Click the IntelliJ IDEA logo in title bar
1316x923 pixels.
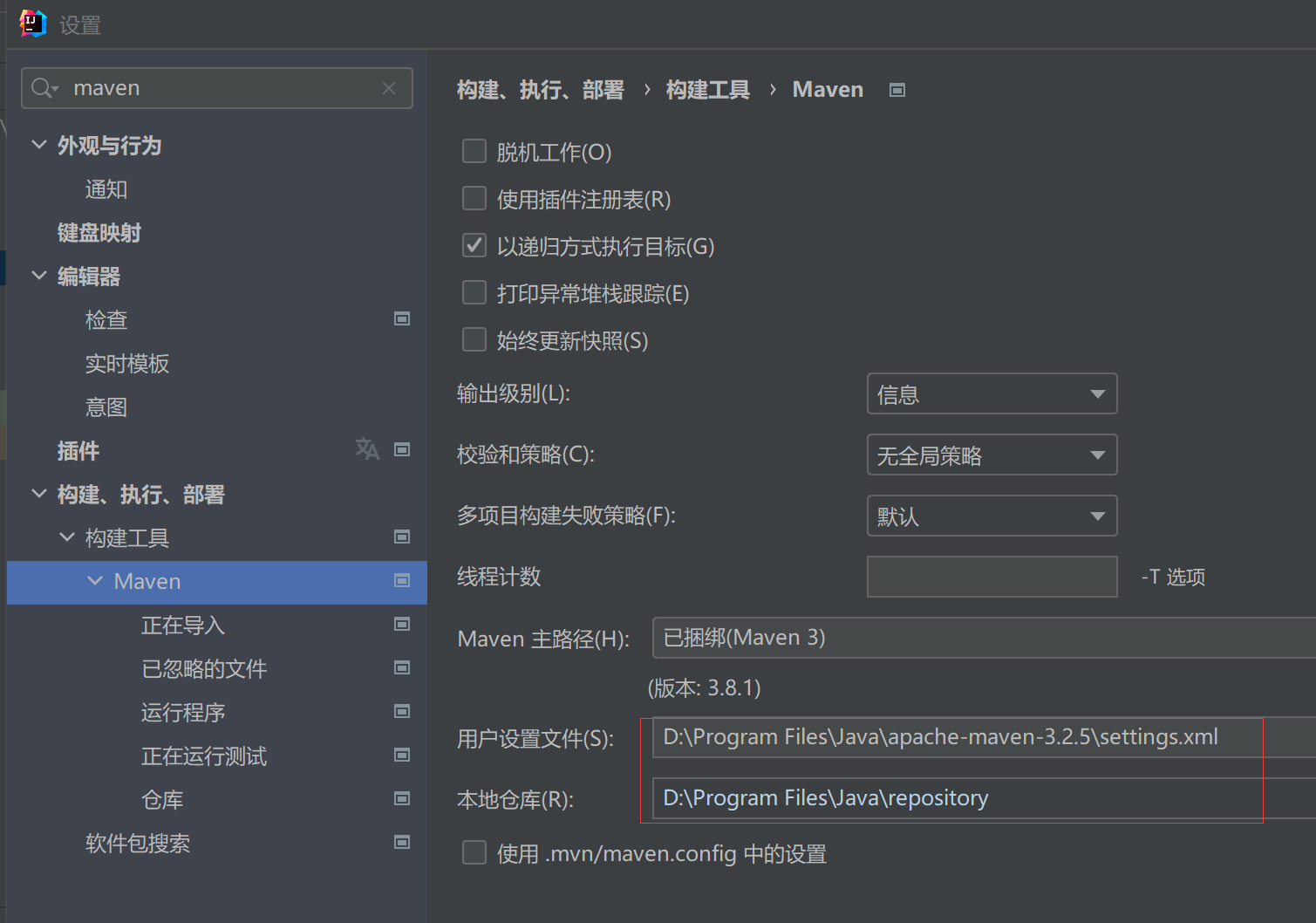[32, 24]
